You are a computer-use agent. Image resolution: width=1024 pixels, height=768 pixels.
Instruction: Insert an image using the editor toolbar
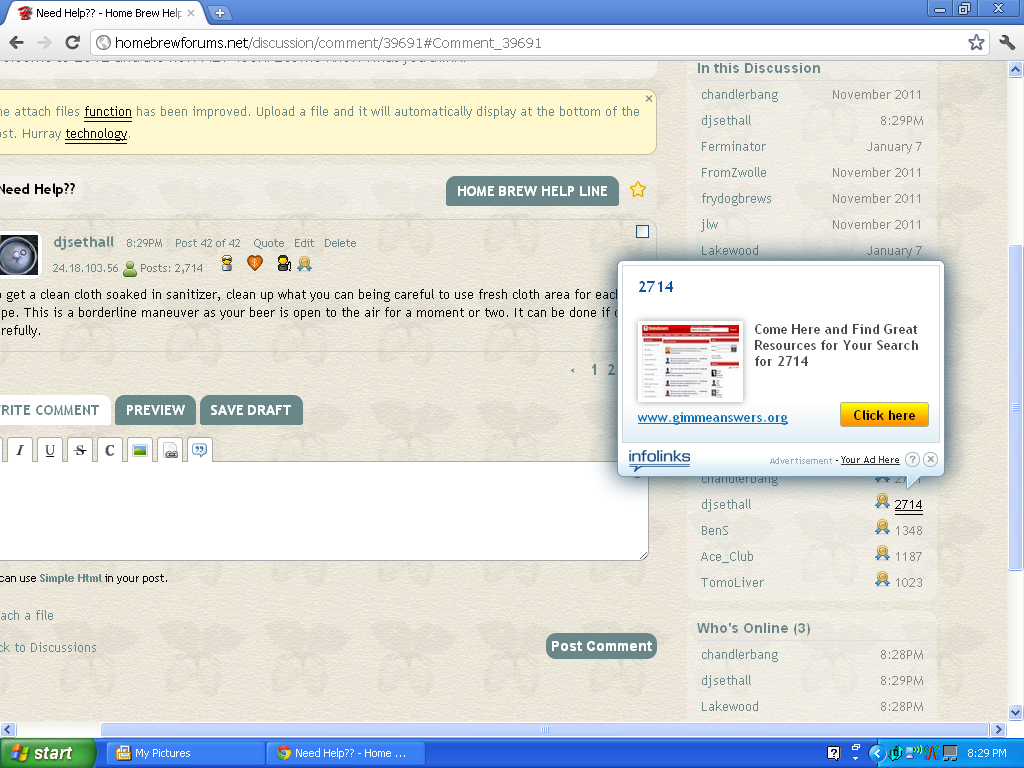[140, 450]
